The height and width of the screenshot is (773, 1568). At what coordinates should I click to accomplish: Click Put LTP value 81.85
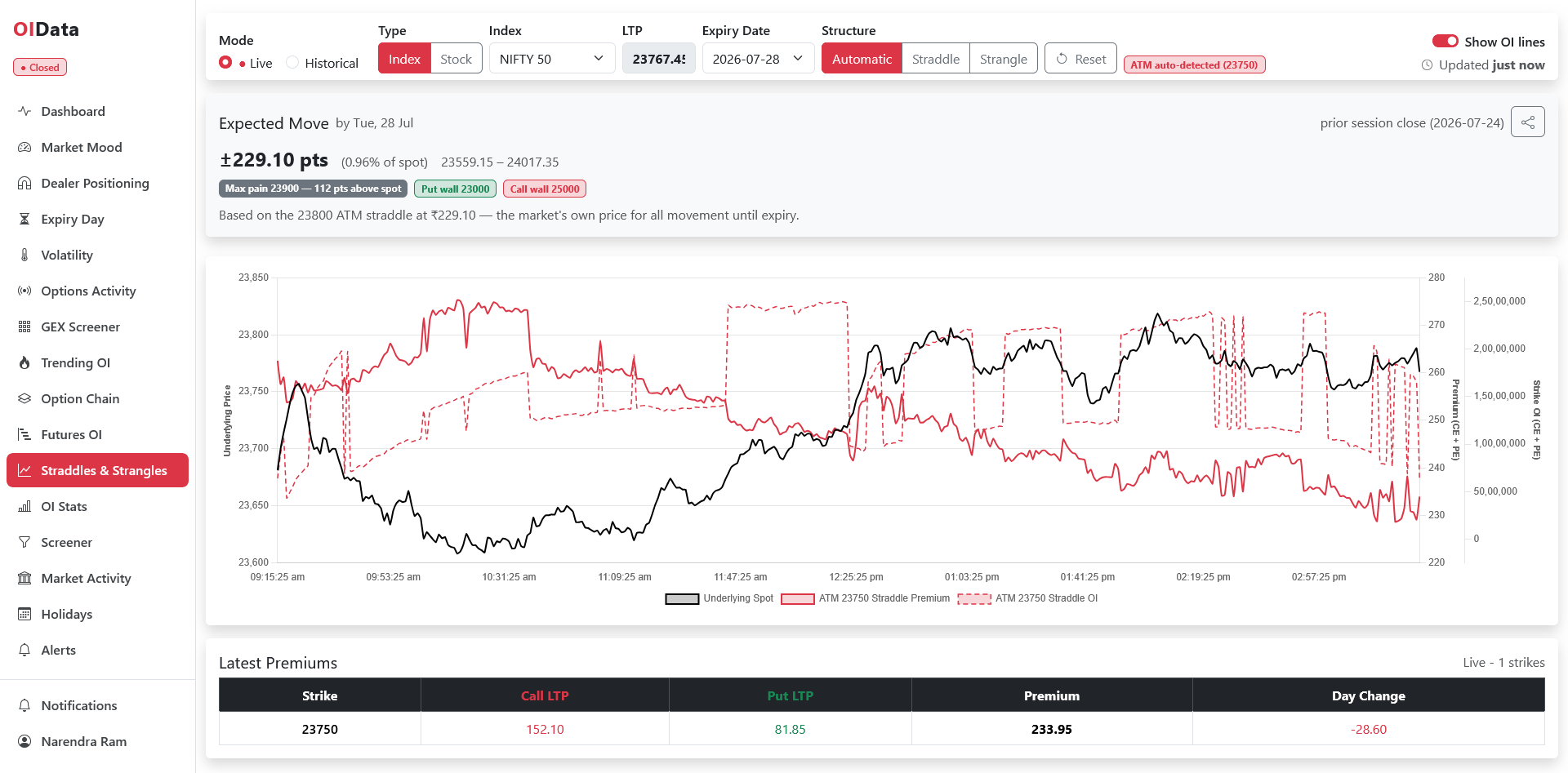[x=790, y=729]
